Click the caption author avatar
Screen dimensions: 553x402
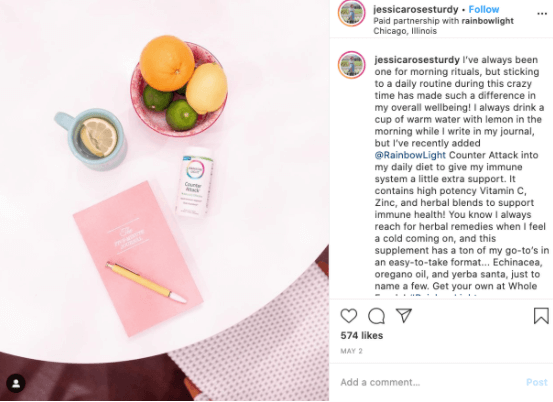pos(351,65)
